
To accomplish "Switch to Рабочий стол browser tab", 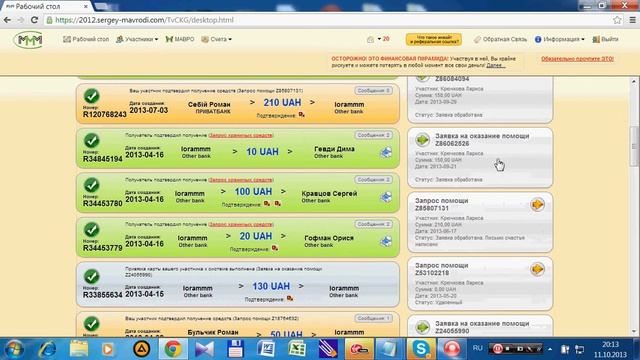I will [46, 7].
